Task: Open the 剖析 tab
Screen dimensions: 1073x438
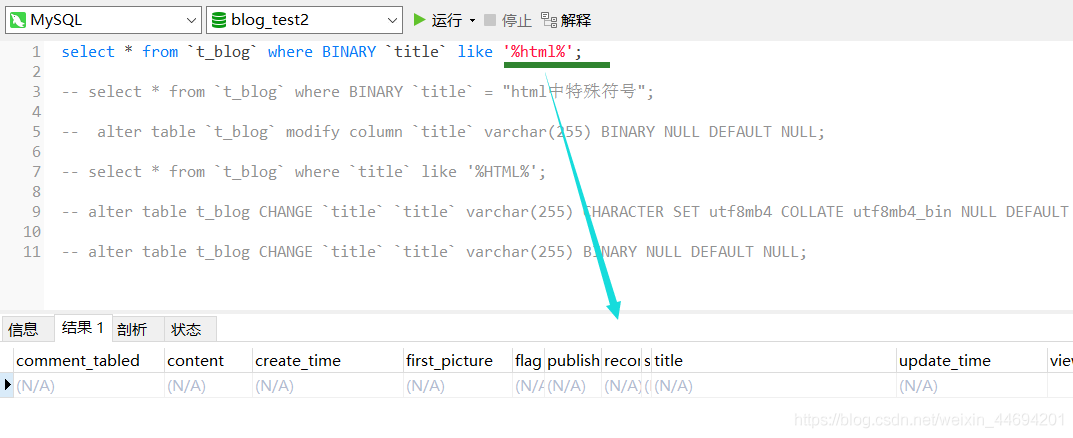Action: 132,329
